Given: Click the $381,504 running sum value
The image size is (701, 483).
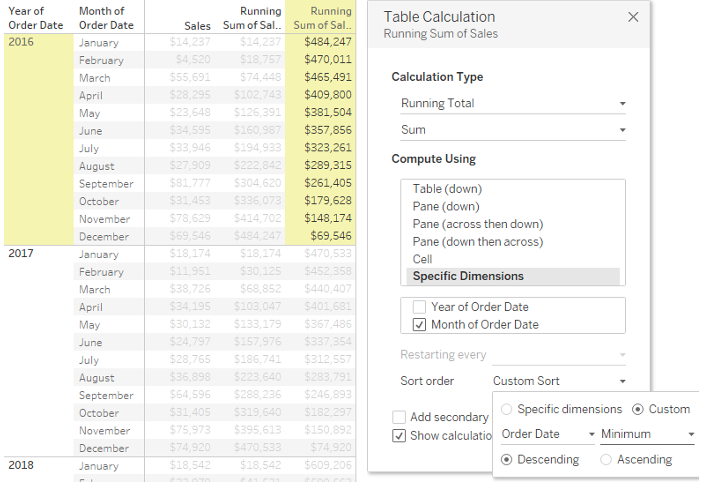Looking at the screenshot, I should point(328,112).
